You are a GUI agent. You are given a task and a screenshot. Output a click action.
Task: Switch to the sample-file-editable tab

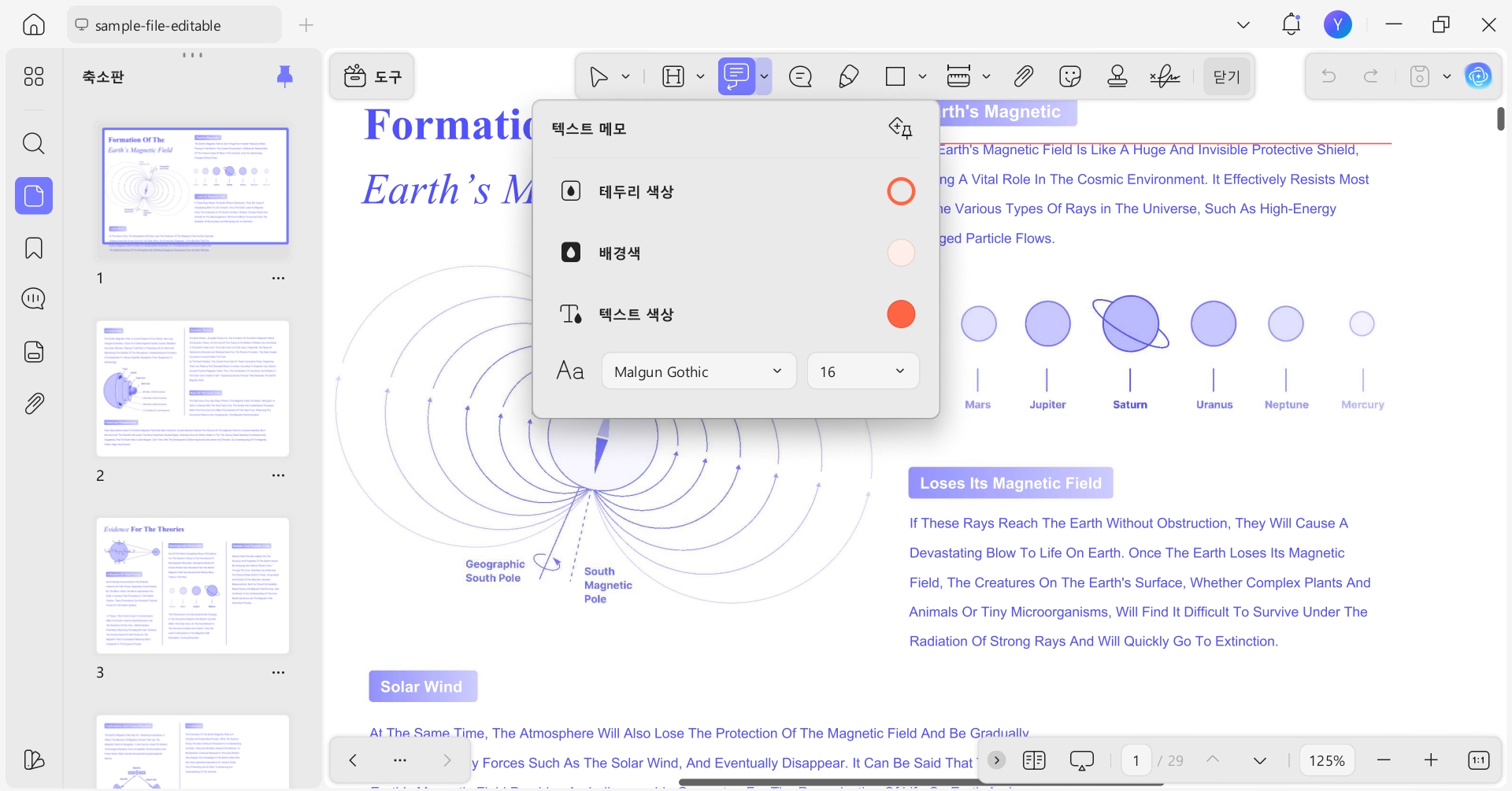pyautogui.click(x=174, y=25)
